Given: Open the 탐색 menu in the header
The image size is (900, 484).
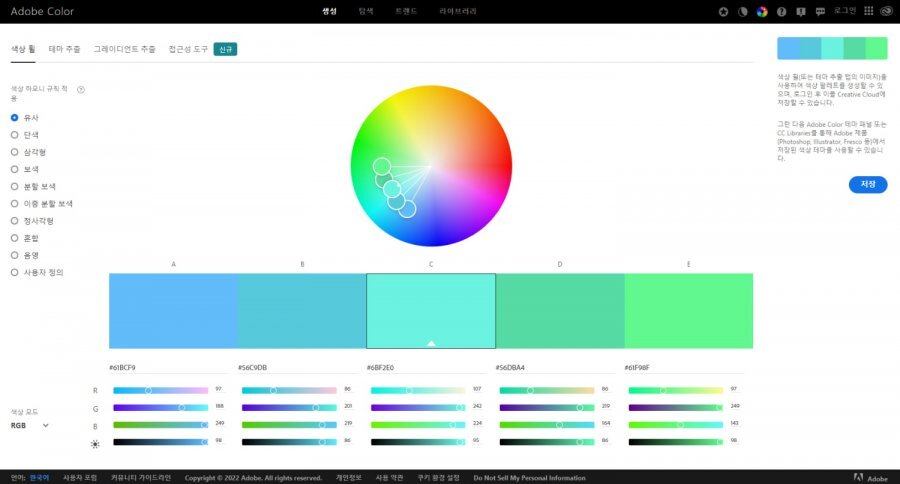Looking at the screenshot, I should (x=366, y=11).
